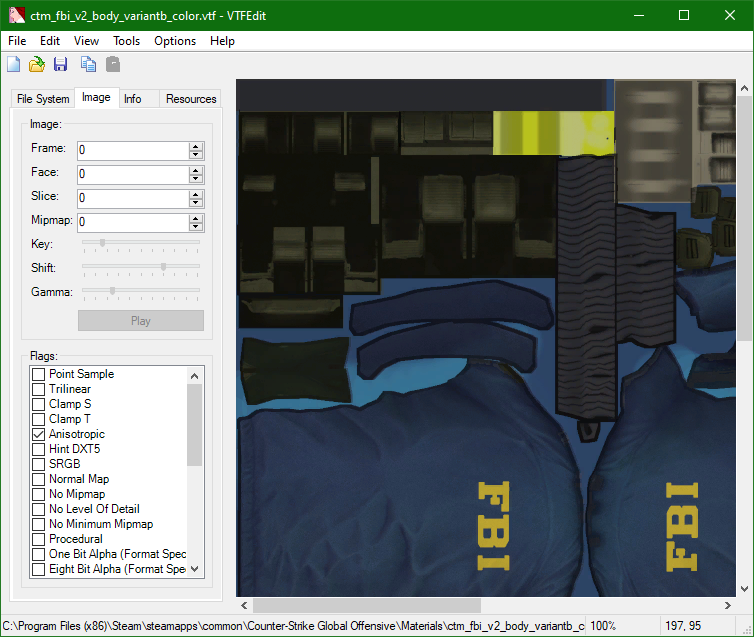This screenshot has height=637, width=754.
Task: Increase the Mipmap value with up arrow
Action: point(195,218)
